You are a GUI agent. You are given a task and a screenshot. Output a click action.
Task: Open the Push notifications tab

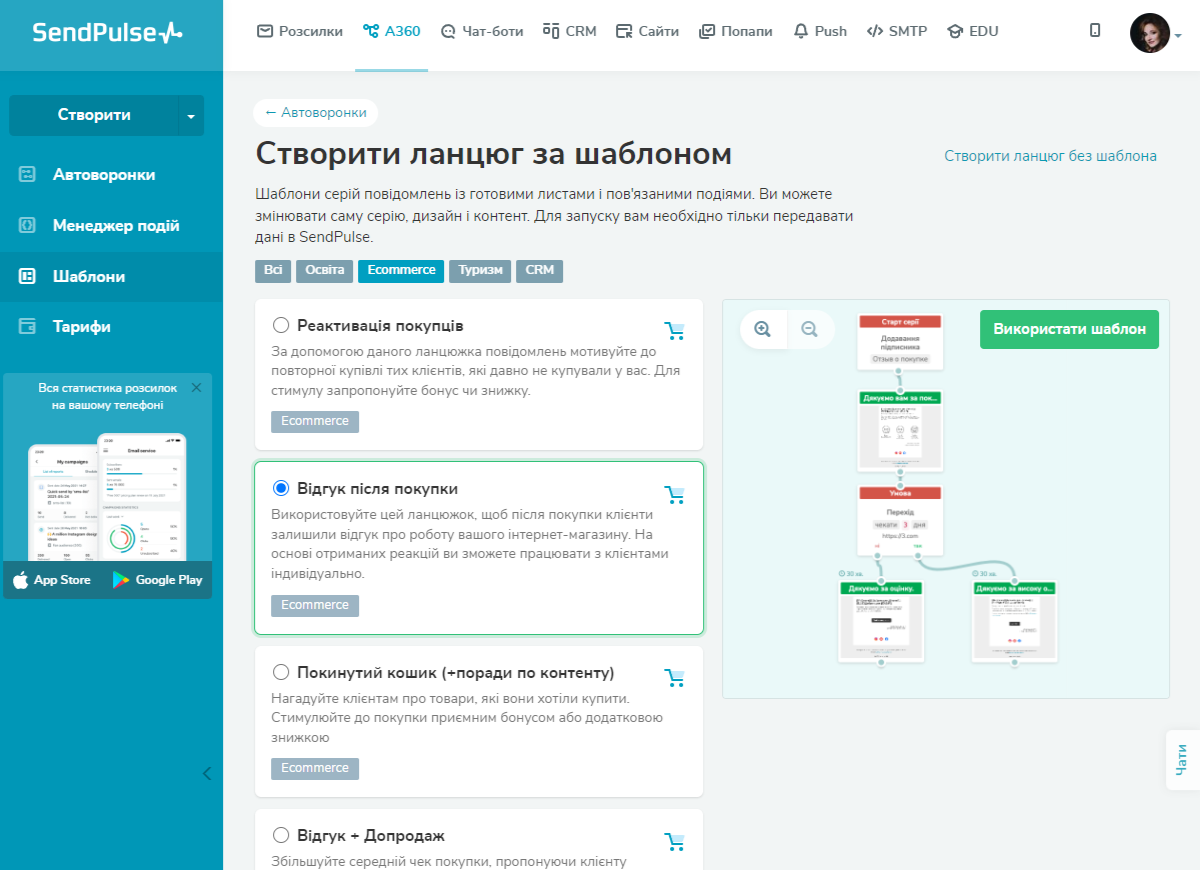pos(820,31)
